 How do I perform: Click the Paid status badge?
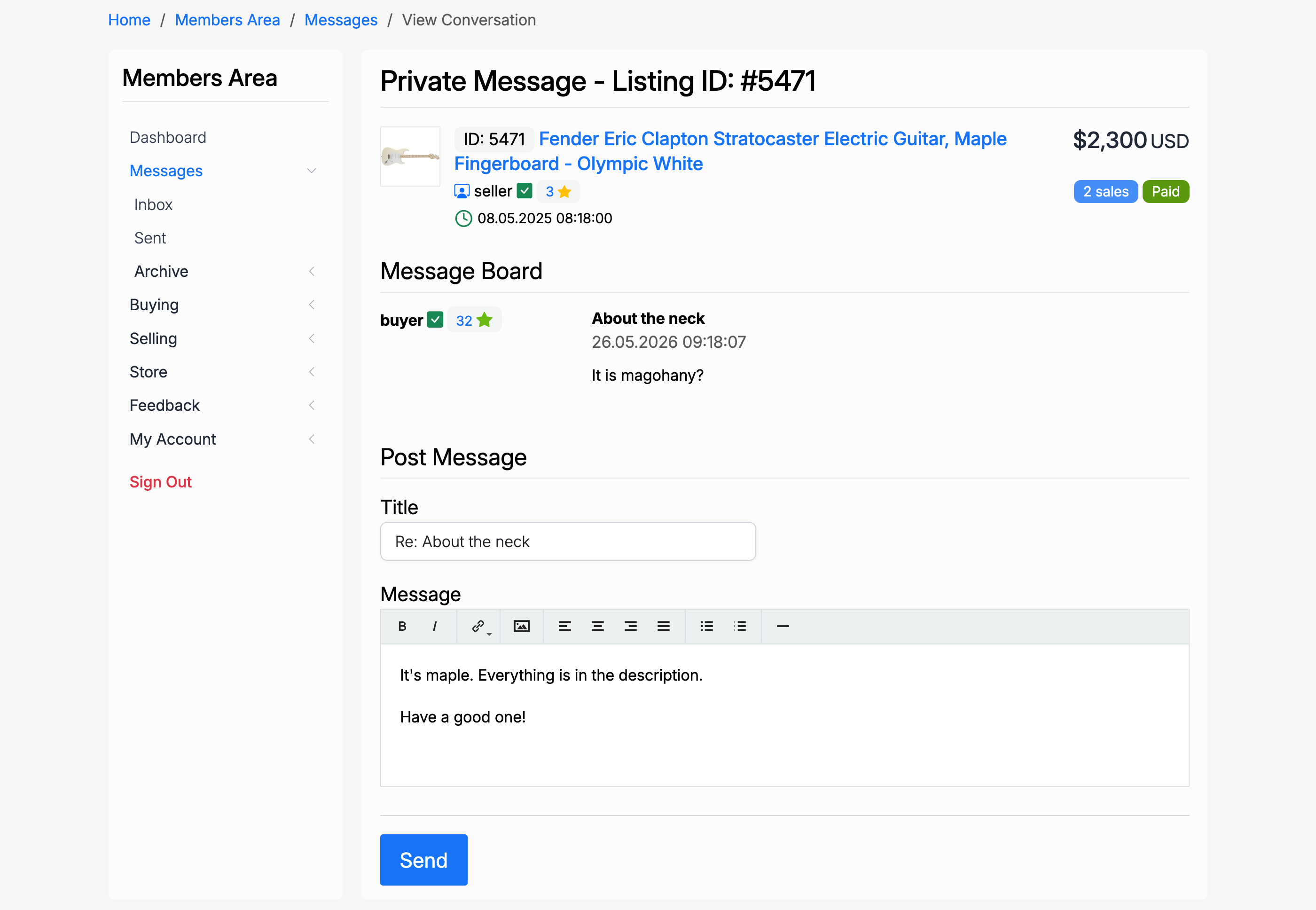1166,192
